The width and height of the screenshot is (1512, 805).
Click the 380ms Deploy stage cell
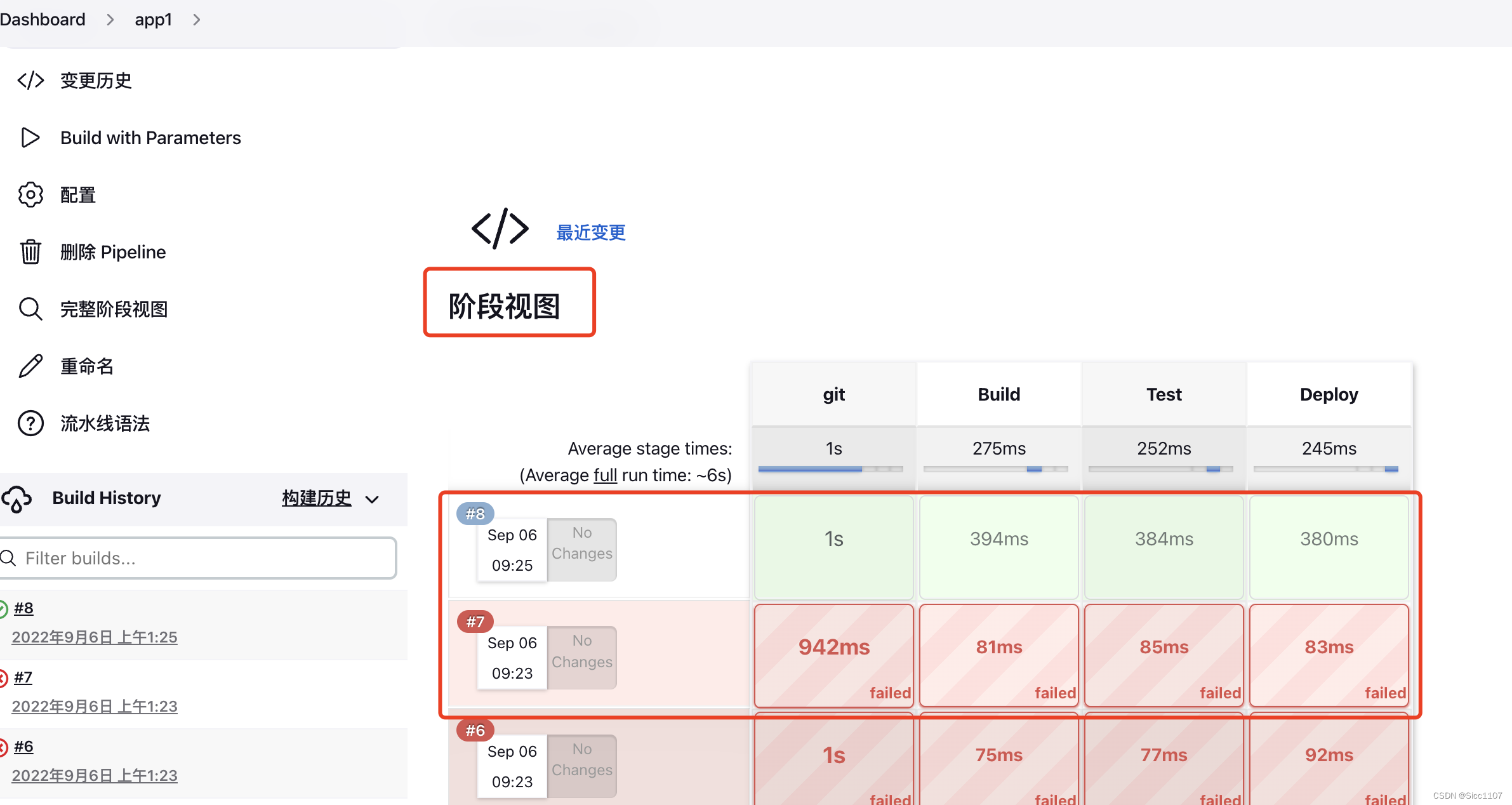1329,547
